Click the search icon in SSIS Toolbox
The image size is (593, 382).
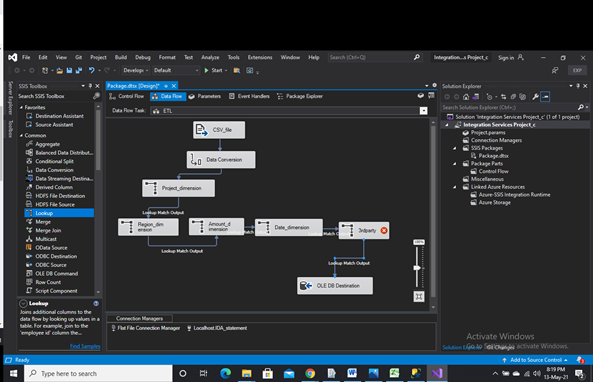[96, 96]
